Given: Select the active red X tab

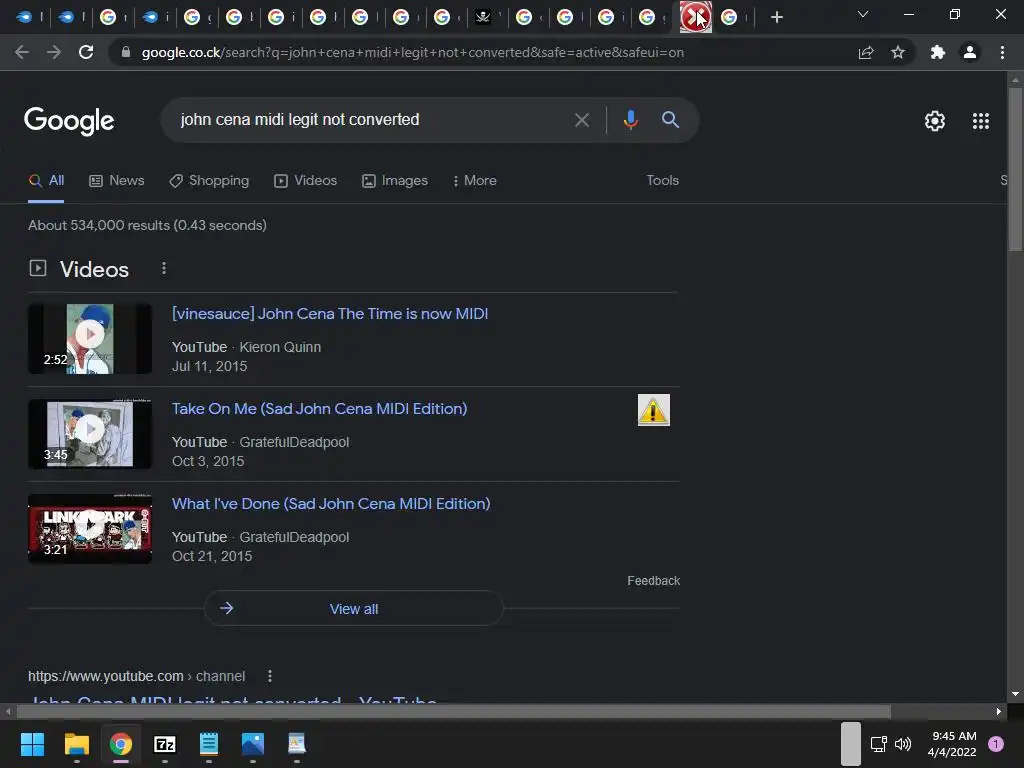Looking at the screenshot, I should point(695,17).
